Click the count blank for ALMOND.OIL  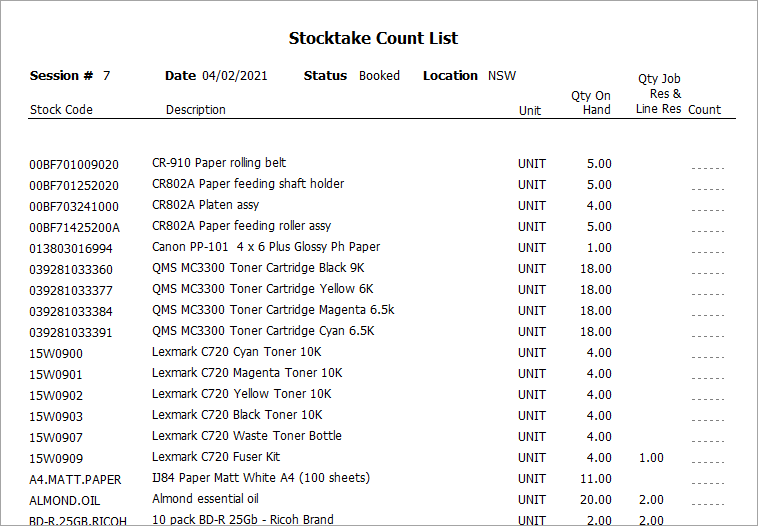pos(708,504)
